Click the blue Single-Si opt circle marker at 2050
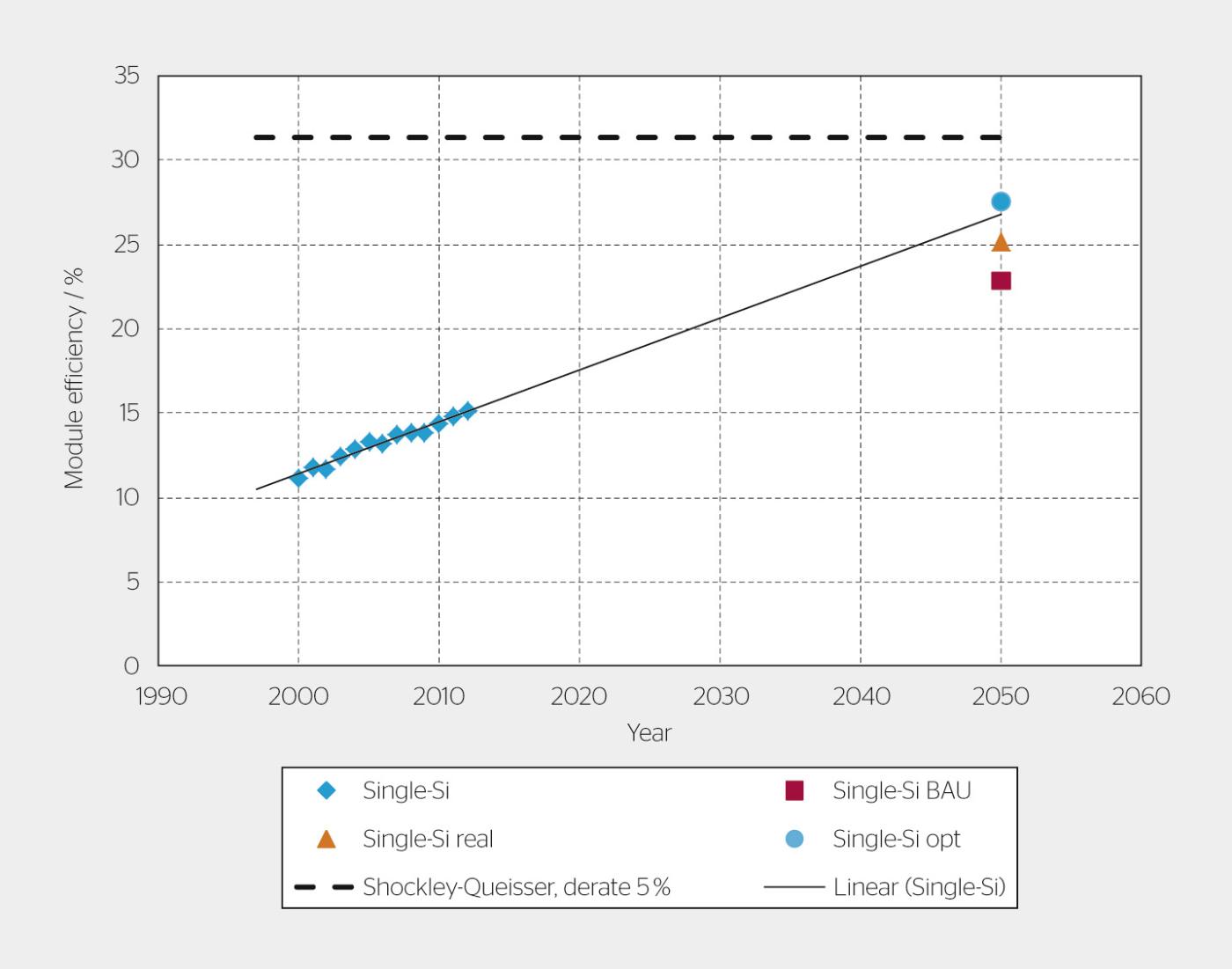The width and height of the screenshot is (1232, 969). pos(1001,202)
